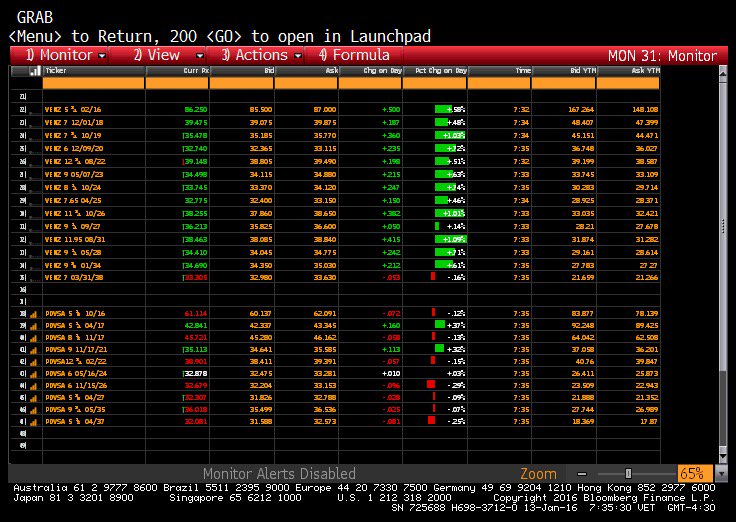Select the VENZ 7 12/01/18 ticker
The height and width of the screenshot is (522, 736).
[74, 123]
